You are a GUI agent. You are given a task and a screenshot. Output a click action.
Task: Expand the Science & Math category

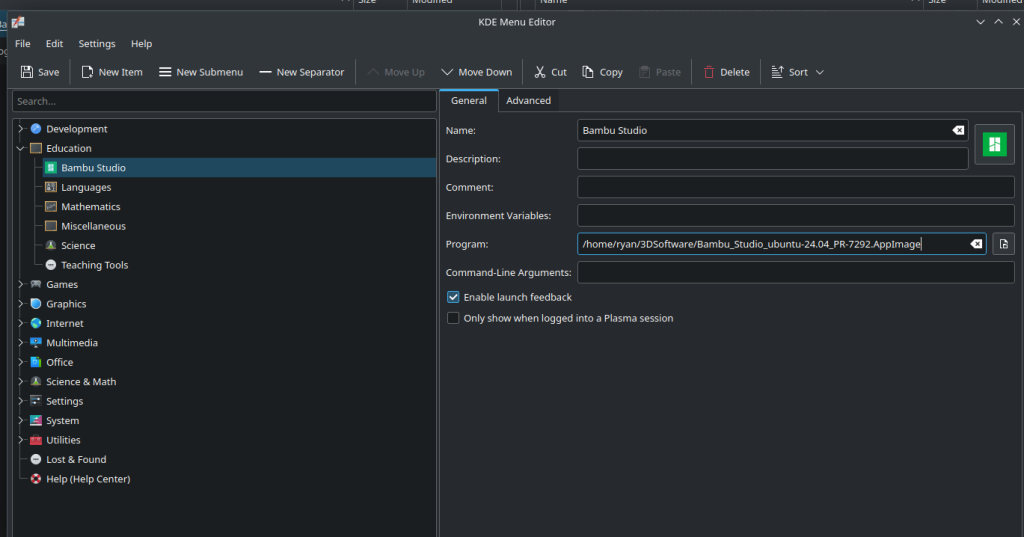click(x=21, y=382)
